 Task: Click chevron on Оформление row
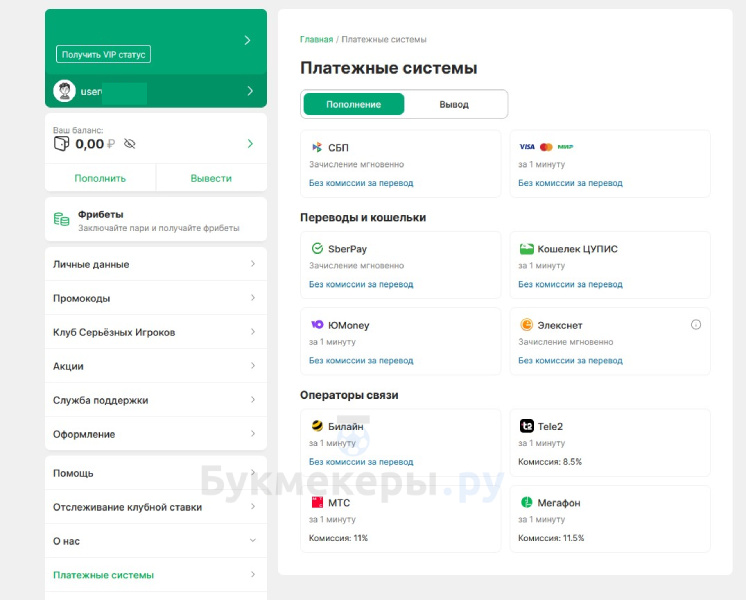click(253, 433)
